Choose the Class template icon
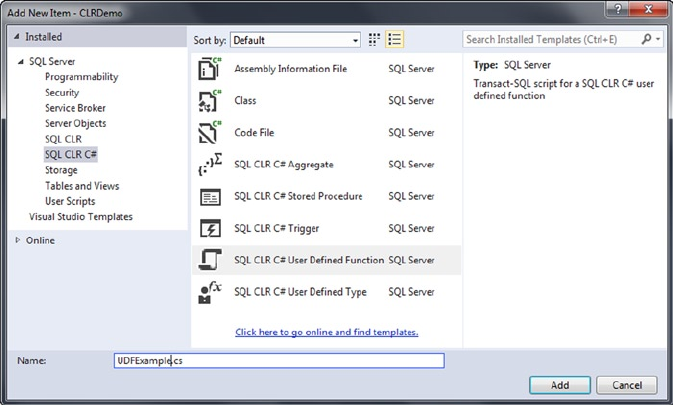 click(x=210, y=101)
